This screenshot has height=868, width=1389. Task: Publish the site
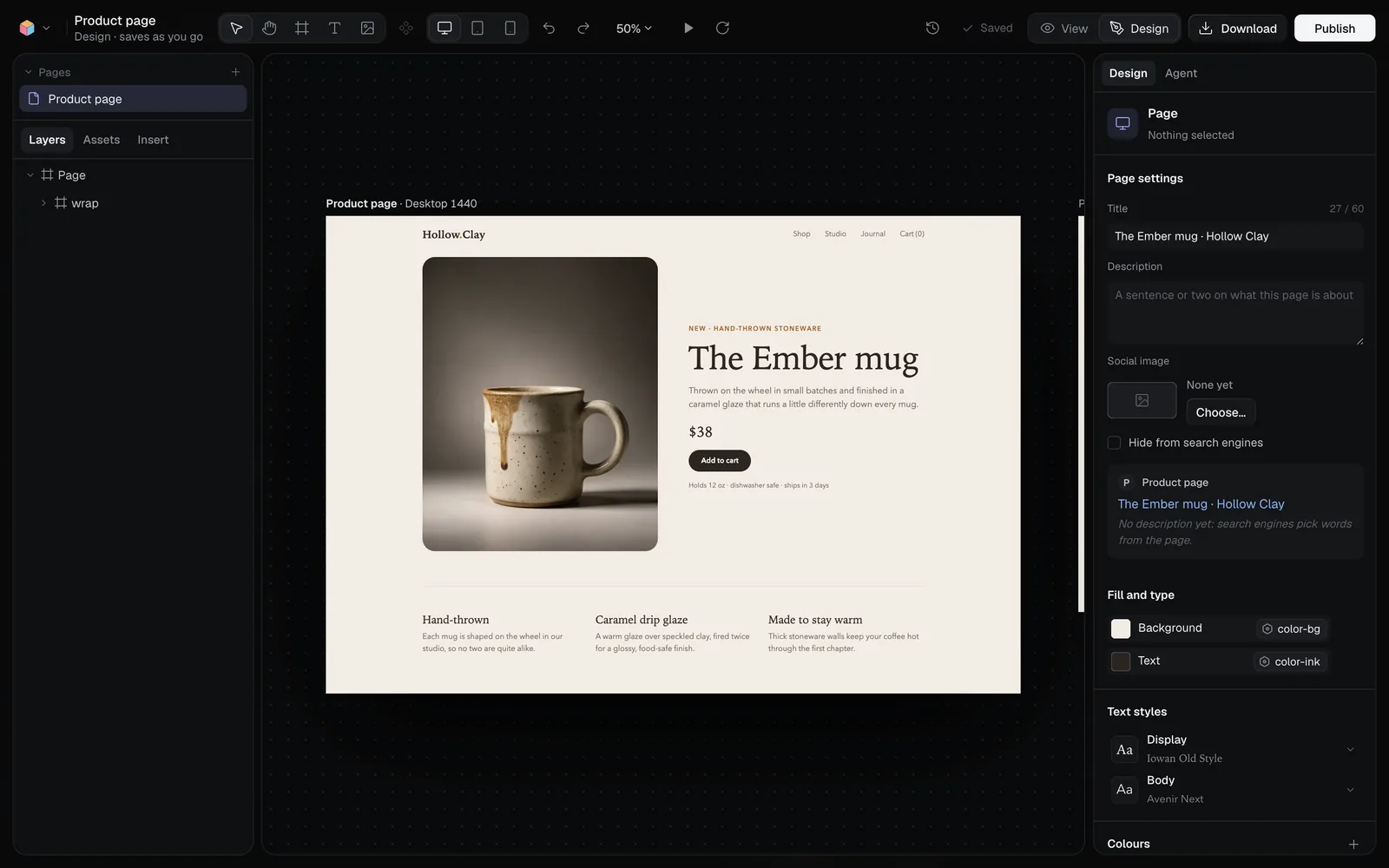[1334, 28]
